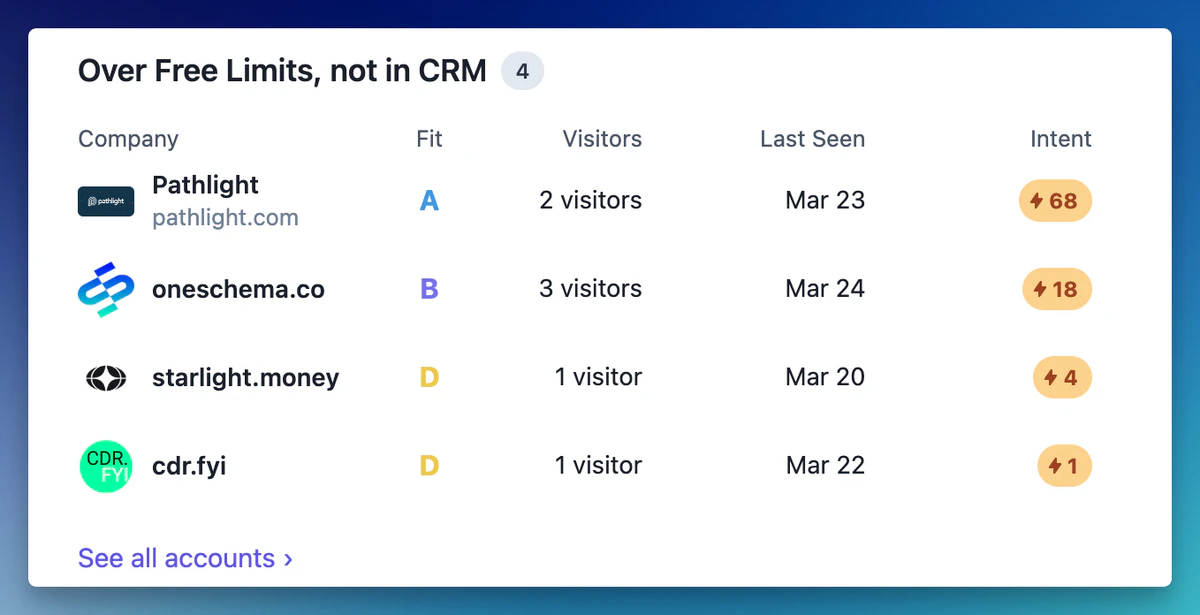Image resolution: width=1200 pixels, height=615 pixels.
Task: Click the Over Free Limits, not in CRM heading
Action: click(x=282, y=71)
